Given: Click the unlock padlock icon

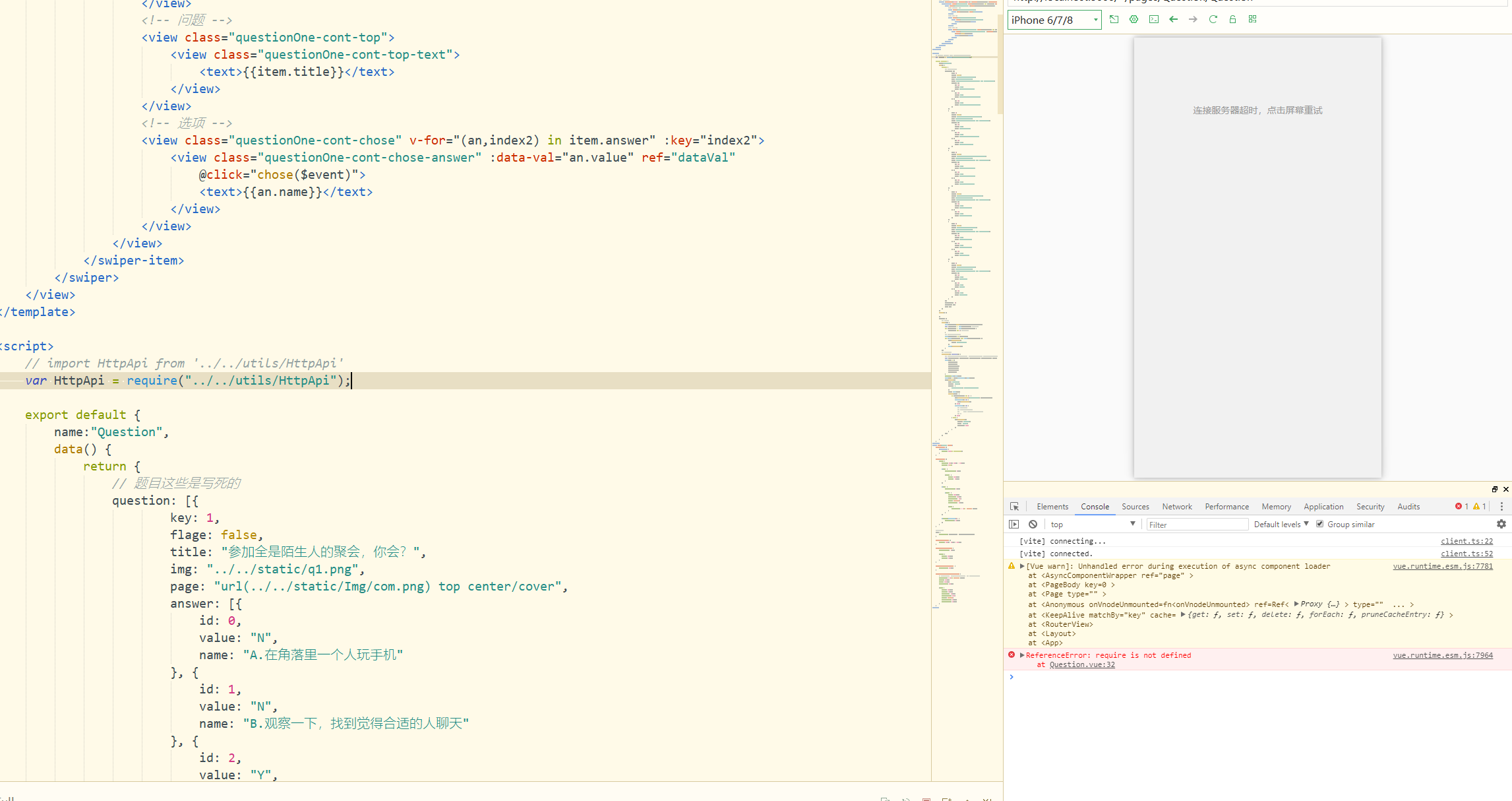Looking at the screenshot, I should pos(1232,19).
